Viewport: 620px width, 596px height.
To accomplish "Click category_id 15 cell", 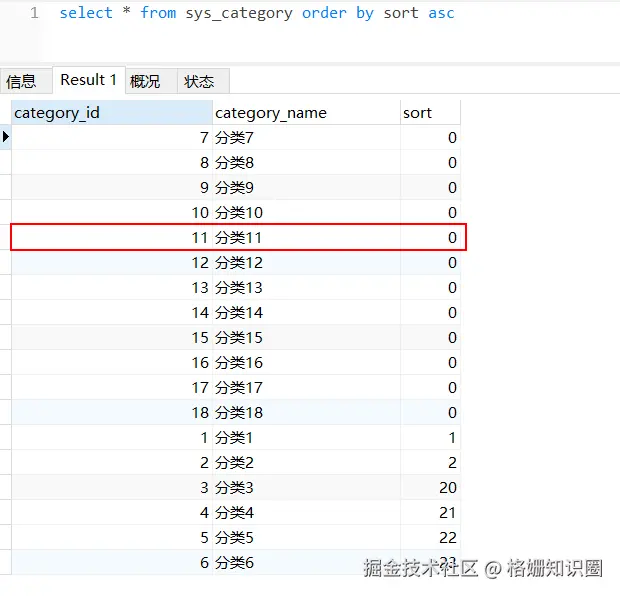I will [112, 337].
